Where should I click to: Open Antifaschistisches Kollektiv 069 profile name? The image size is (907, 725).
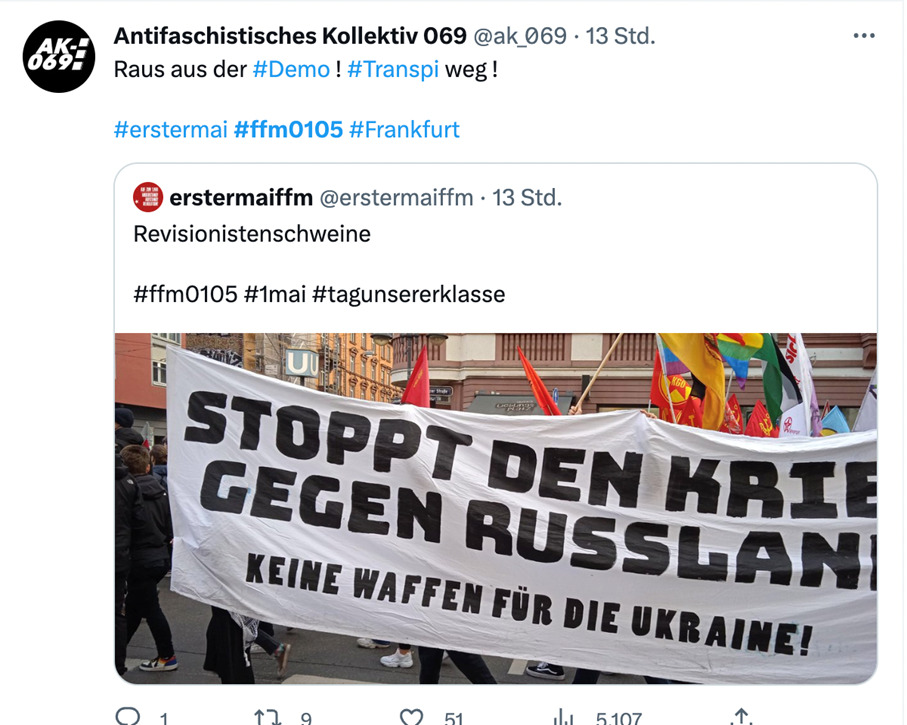tap(290, 36)
